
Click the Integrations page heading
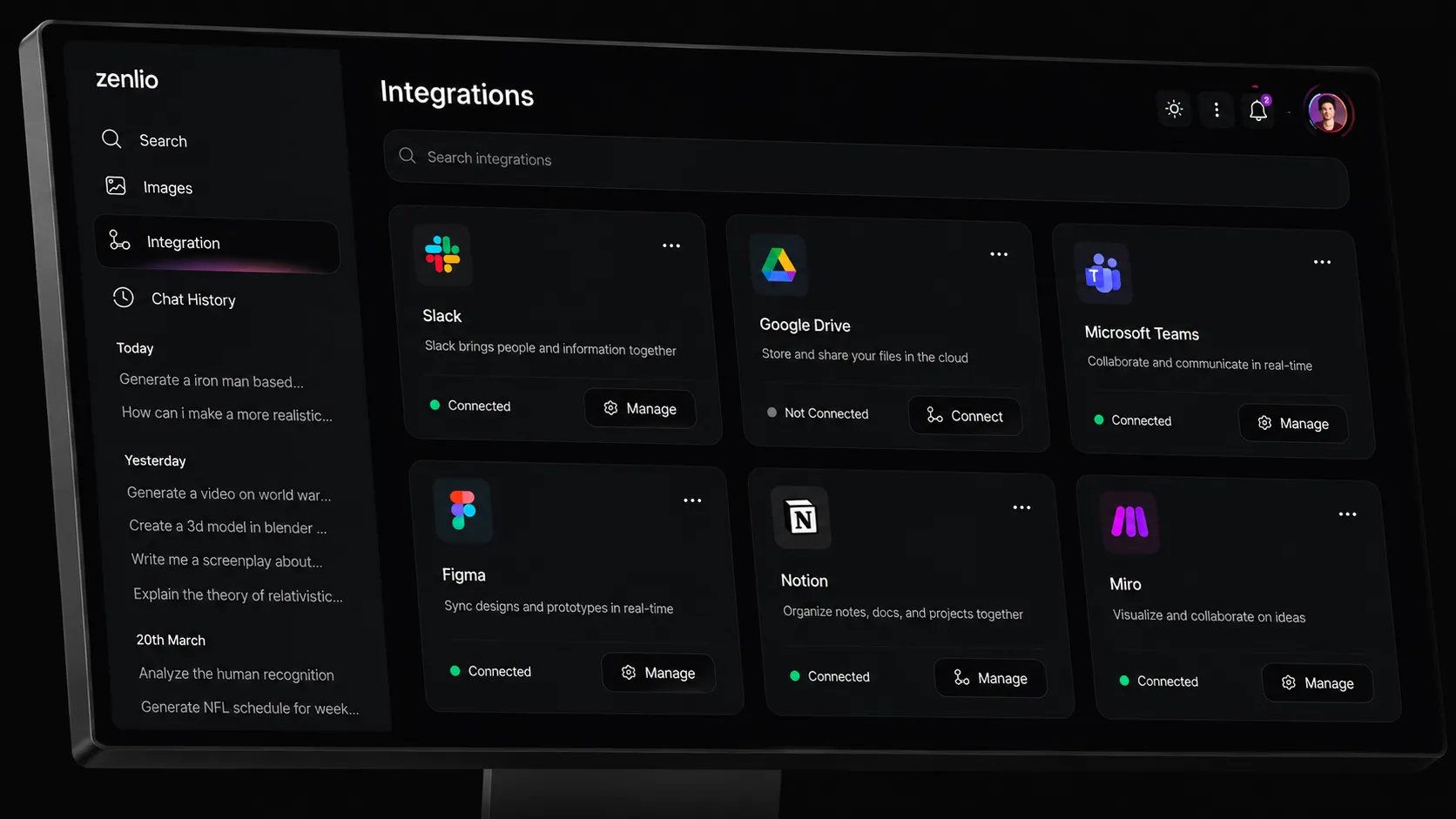click(457, 93)
